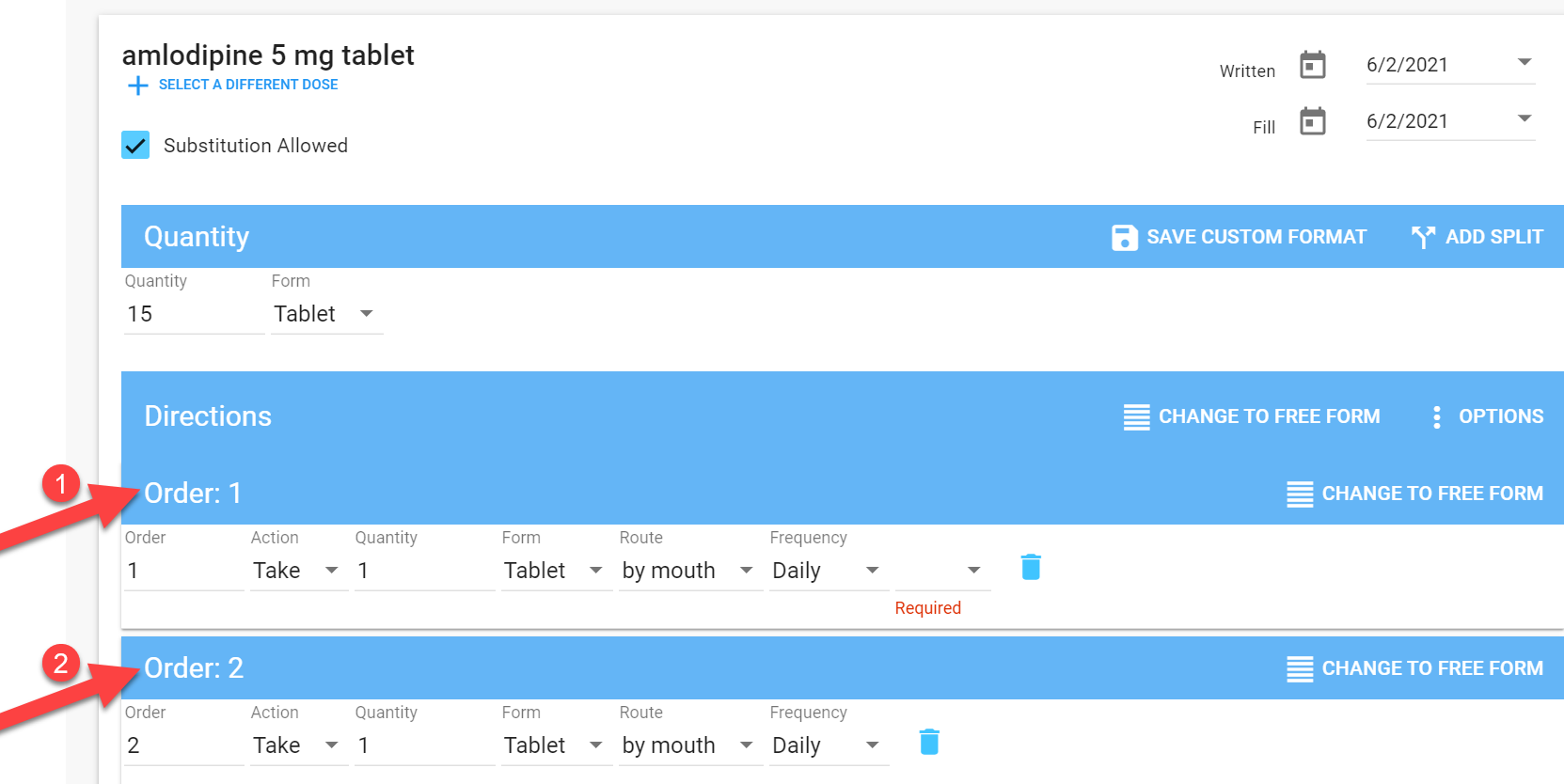Viewport: 1564px width, 784px height.
Task: Open Order 2 Frequency Daily dropdown
Action: click(829, 745)
